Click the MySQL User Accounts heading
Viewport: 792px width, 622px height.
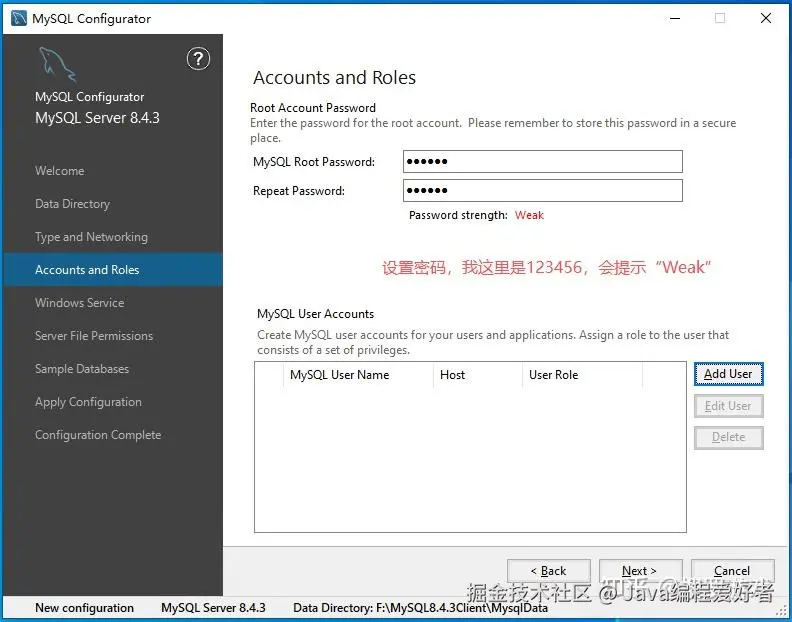point(315,314)
